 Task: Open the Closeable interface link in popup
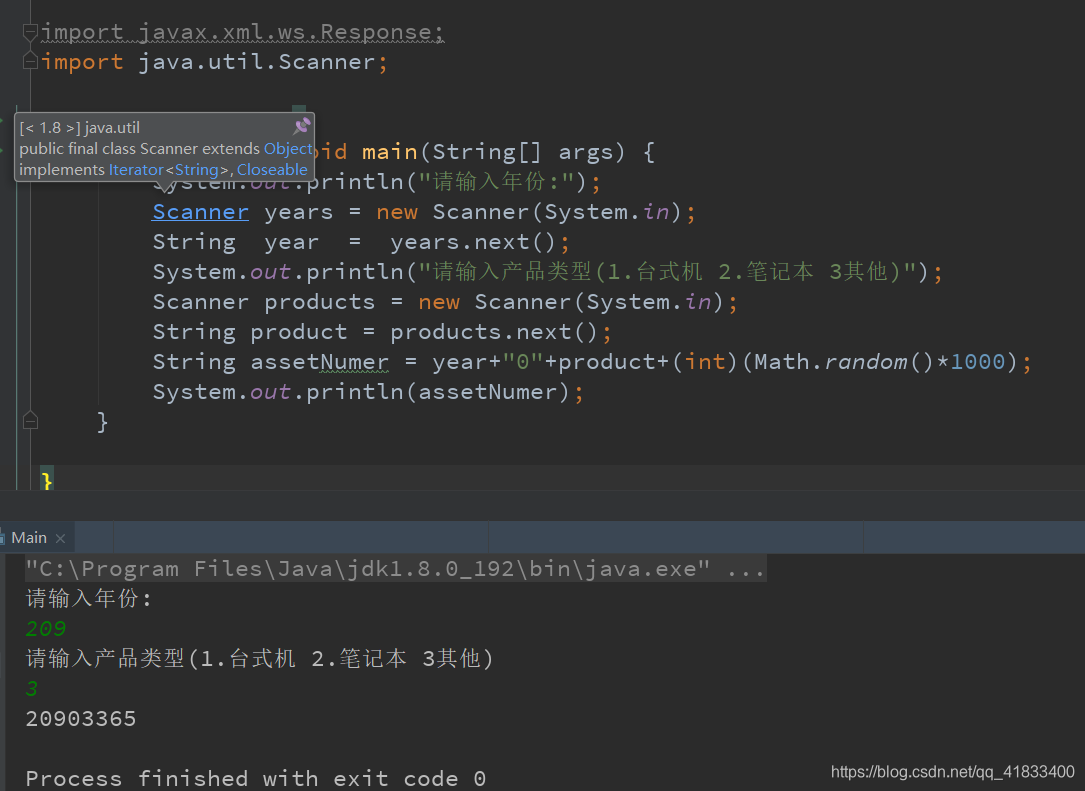click(272, 170)
